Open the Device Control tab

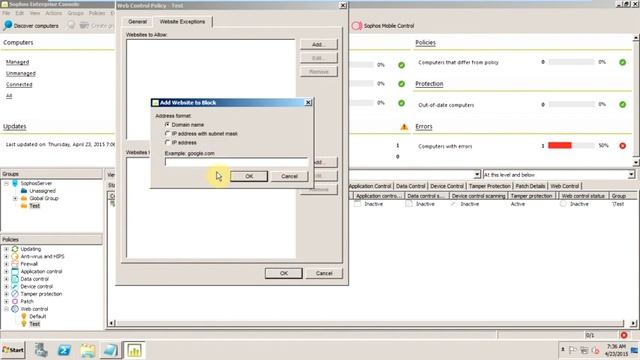(447, 186)
